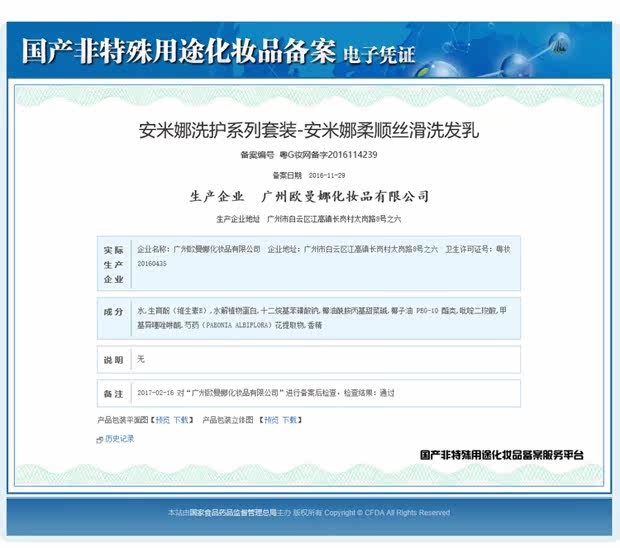Click the ingredients text starting with 水
Viewport: 620px width, 548px height.
(322, 318)
